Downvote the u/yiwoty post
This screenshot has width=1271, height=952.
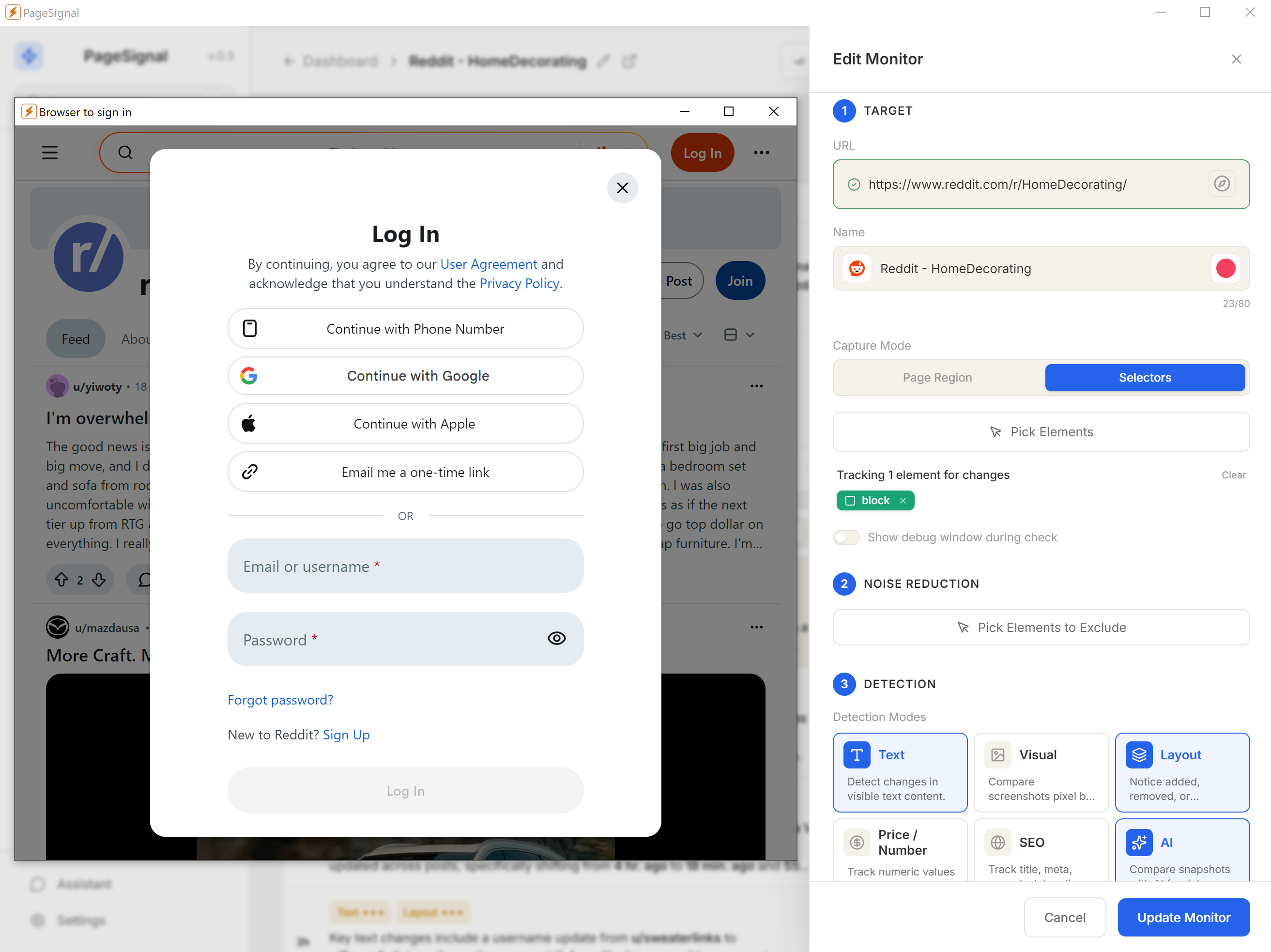99,580
